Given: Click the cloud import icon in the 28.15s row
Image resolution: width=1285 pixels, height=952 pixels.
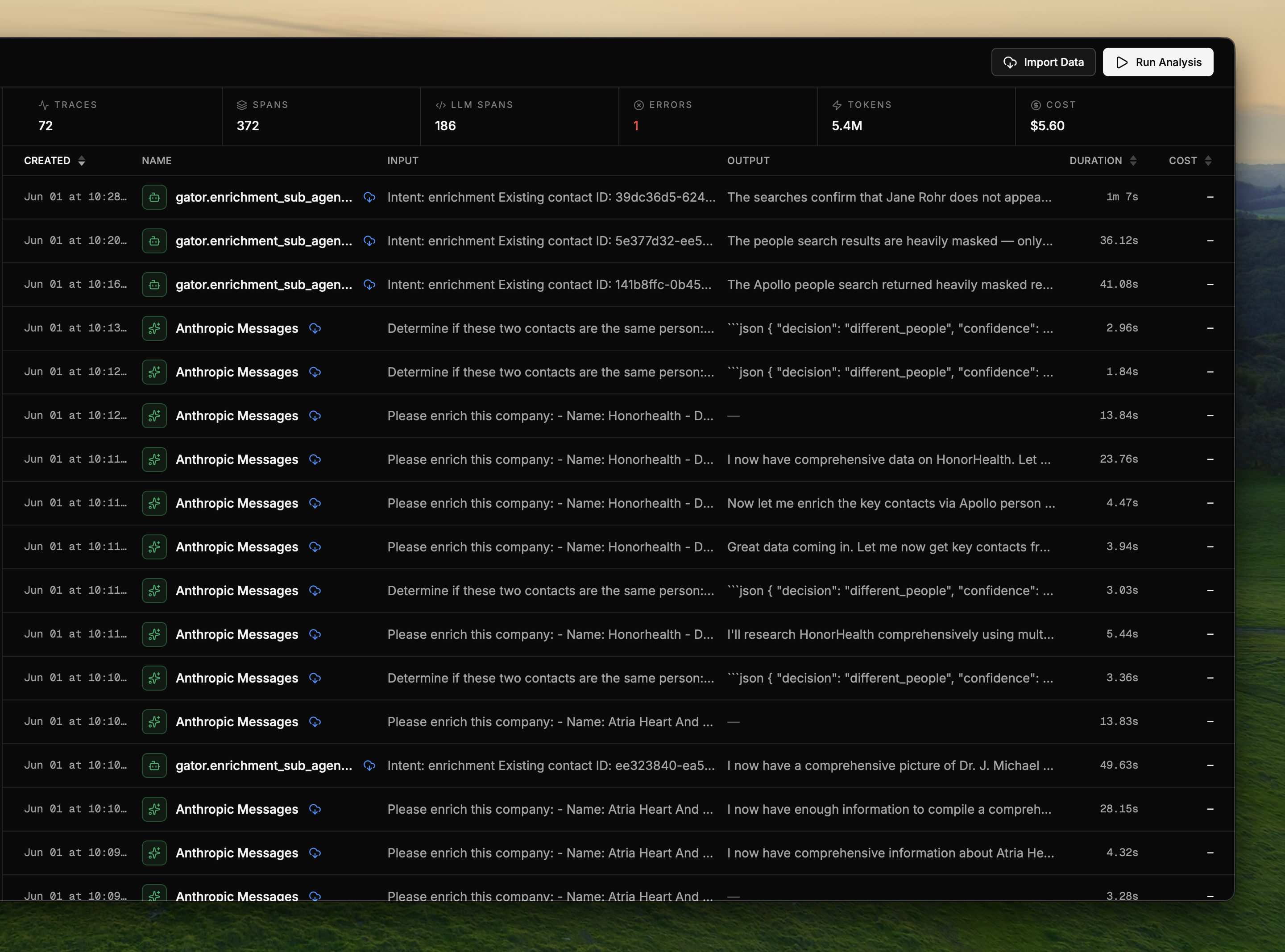Looking at the screenshot, I should pyautogui.click(x=315, y=809).
